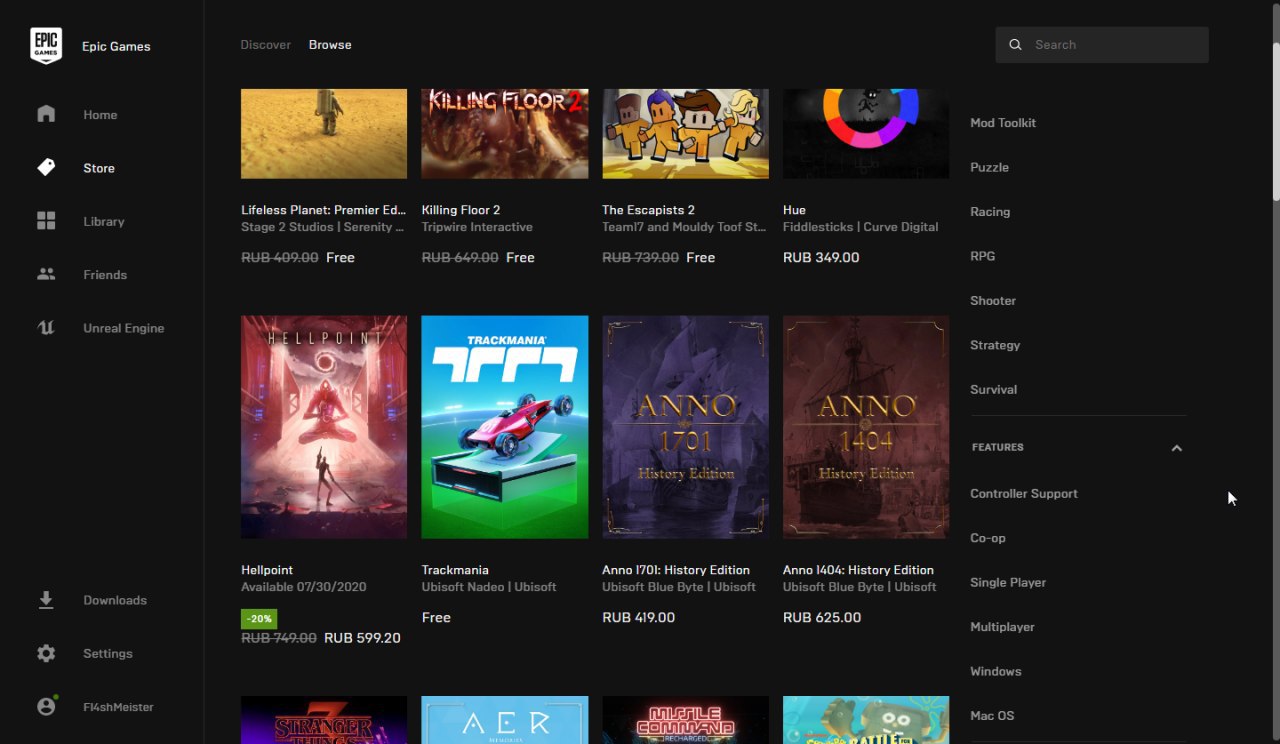Switch to the Discover tab
This screenshot has height=744, width=1280.
[266, 45]
